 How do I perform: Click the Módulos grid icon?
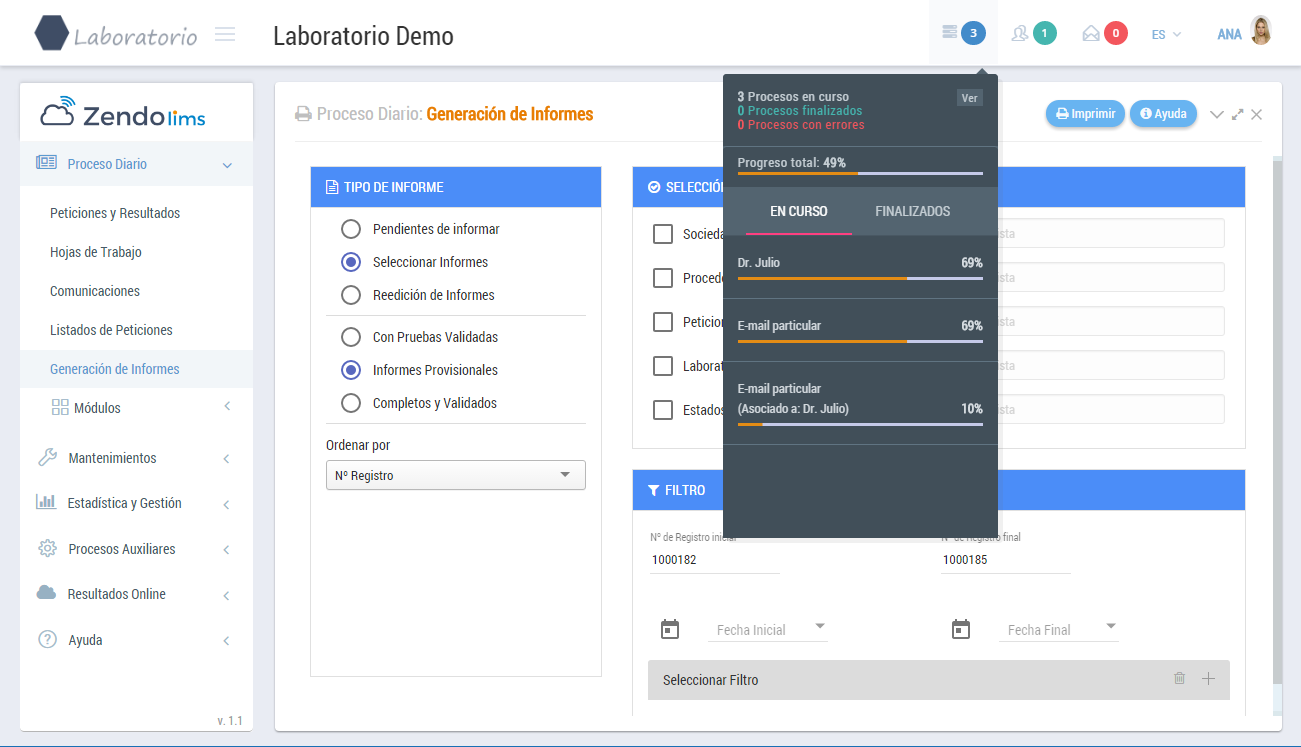tap(60, 407)
